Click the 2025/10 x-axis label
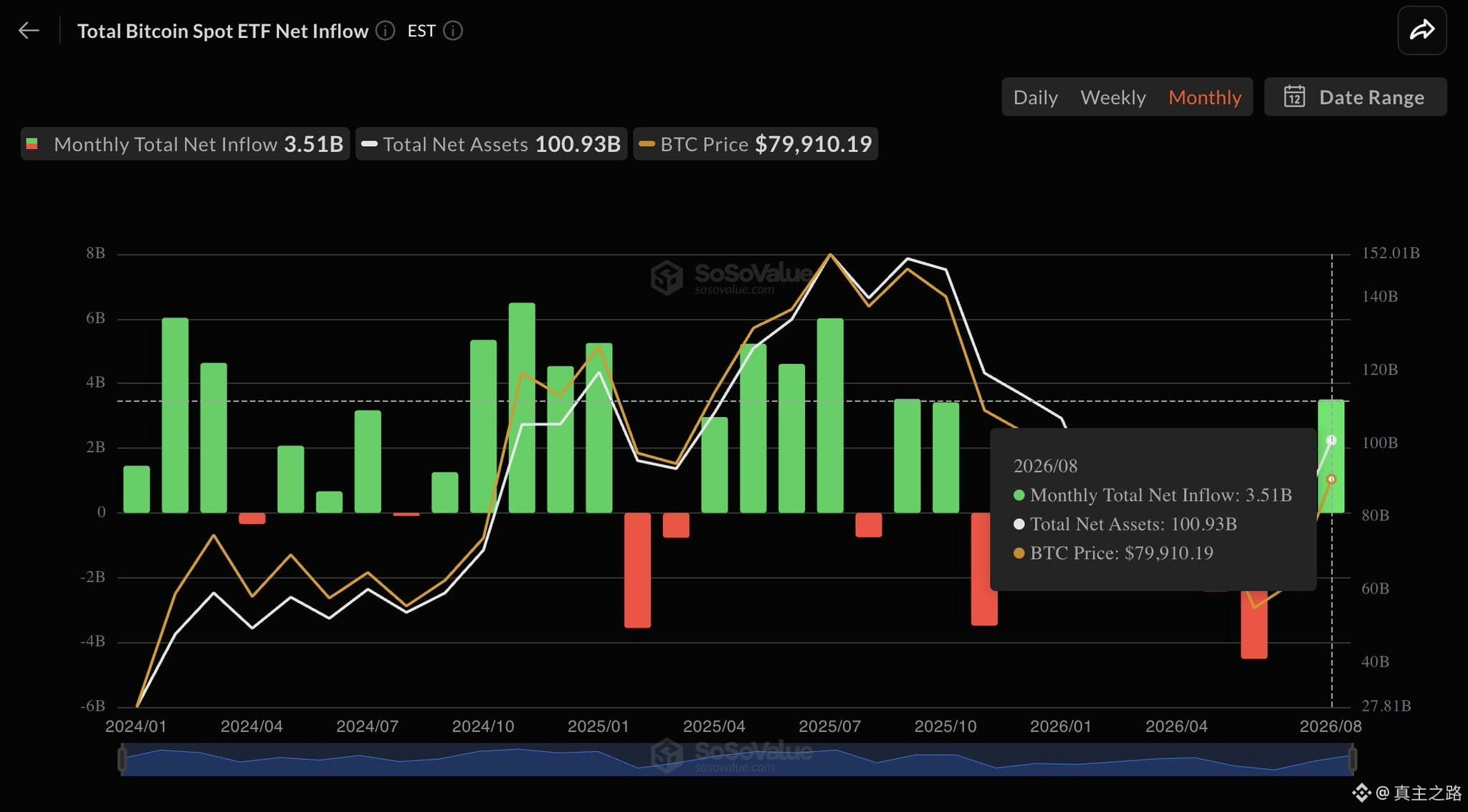The height and width of the screenshot is (812, 1468). pos(945,726)
